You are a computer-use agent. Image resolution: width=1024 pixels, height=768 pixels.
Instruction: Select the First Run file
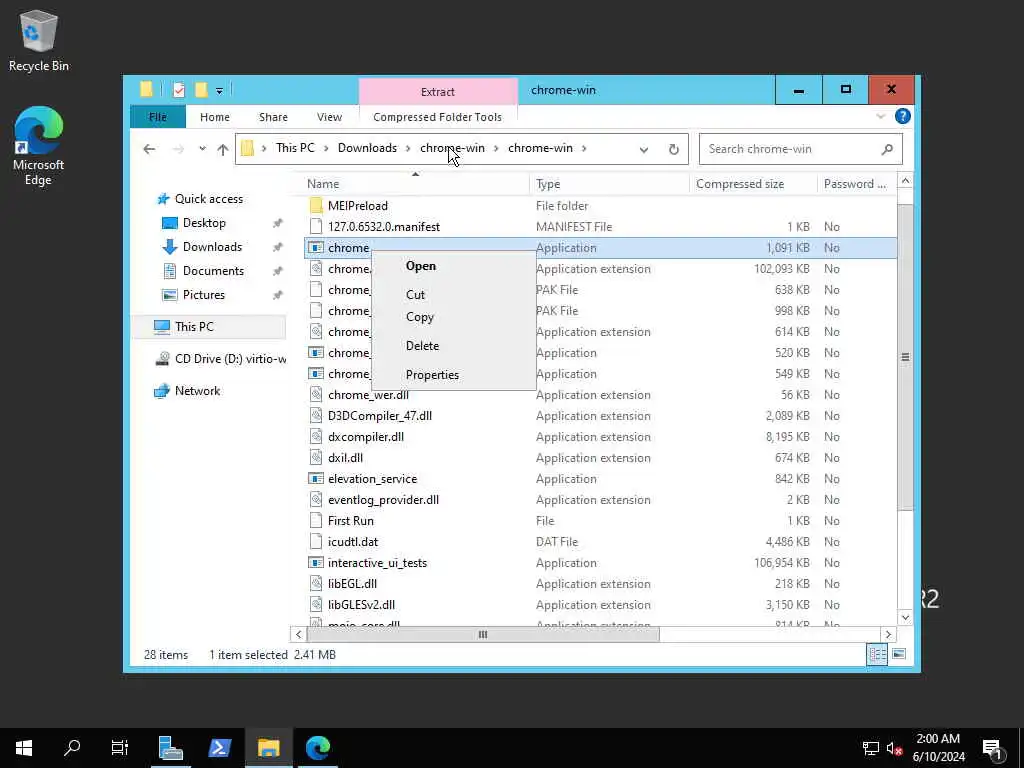point(351,520)
